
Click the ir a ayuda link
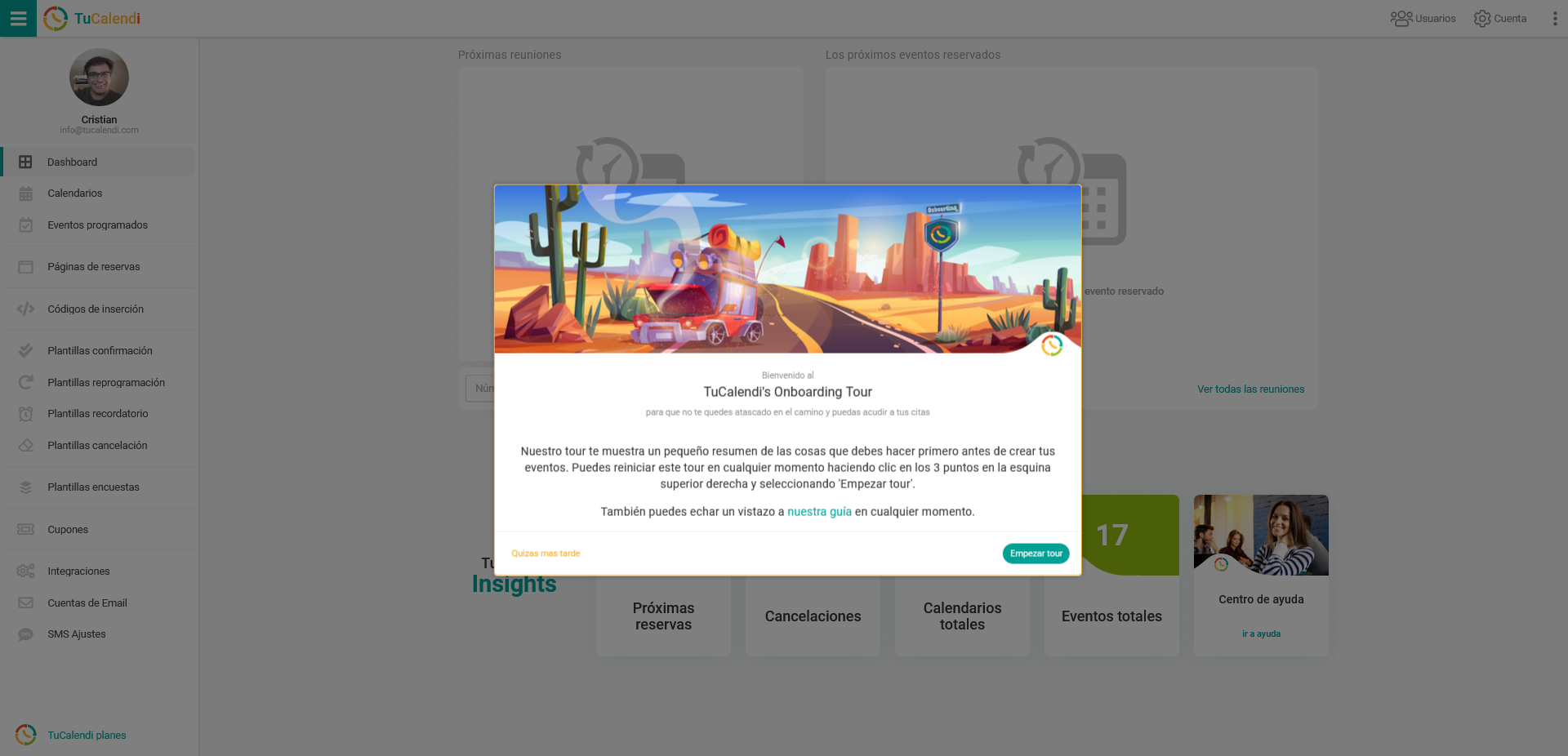click(x=1261, y=634)
